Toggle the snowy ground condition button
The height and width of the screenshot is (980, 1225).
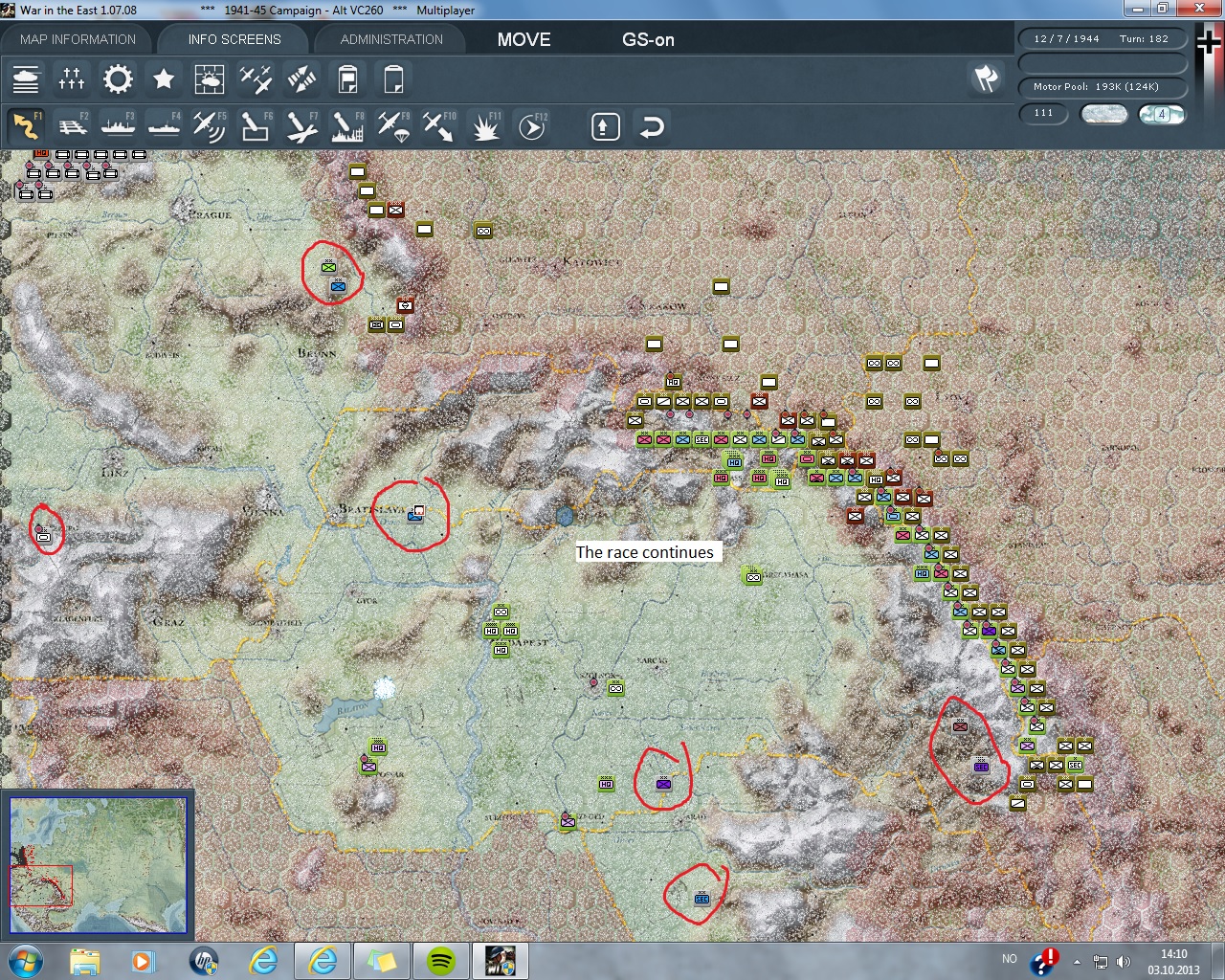1103,114
